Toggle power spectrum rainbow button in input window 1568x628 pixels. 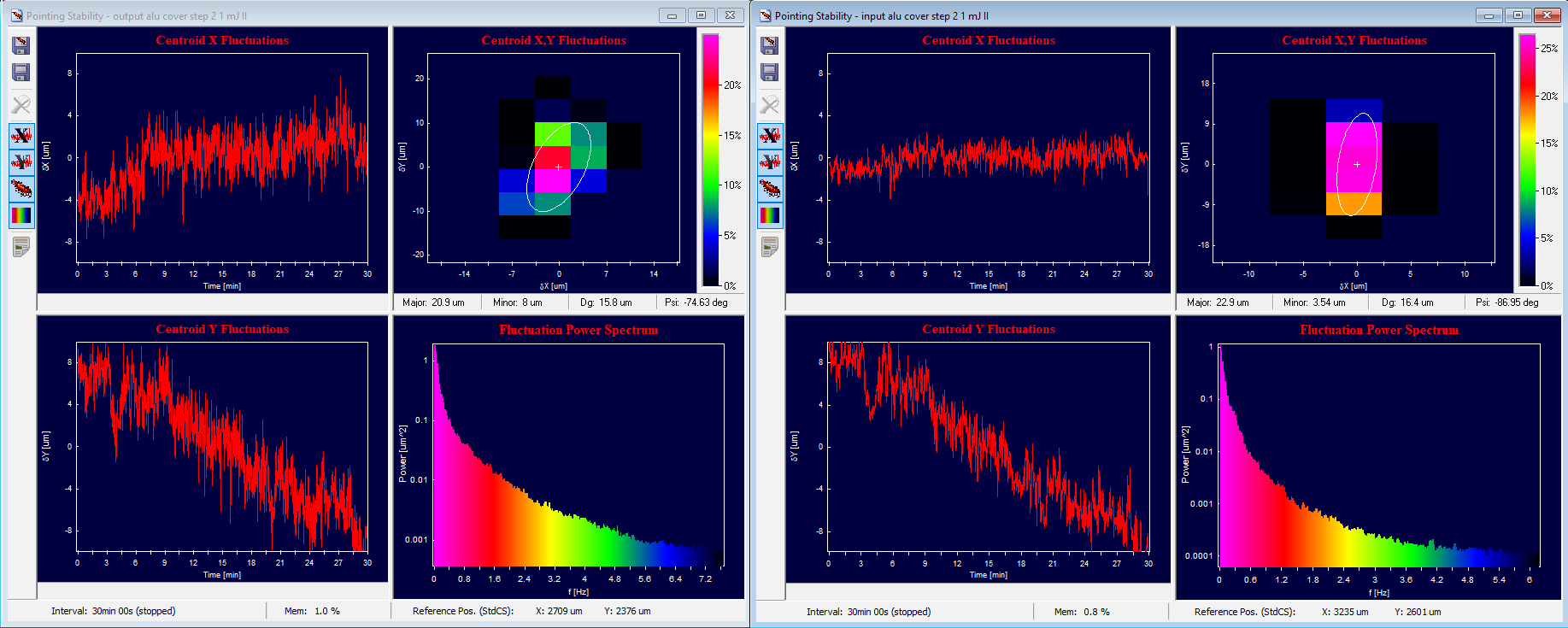point(770,215)
